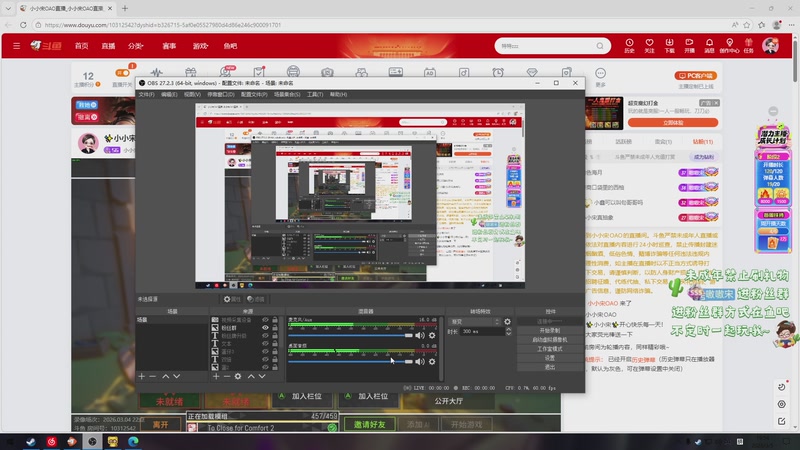
Task: Open the 渐变 transition combo box in OBS
Action: pos(474,321)
